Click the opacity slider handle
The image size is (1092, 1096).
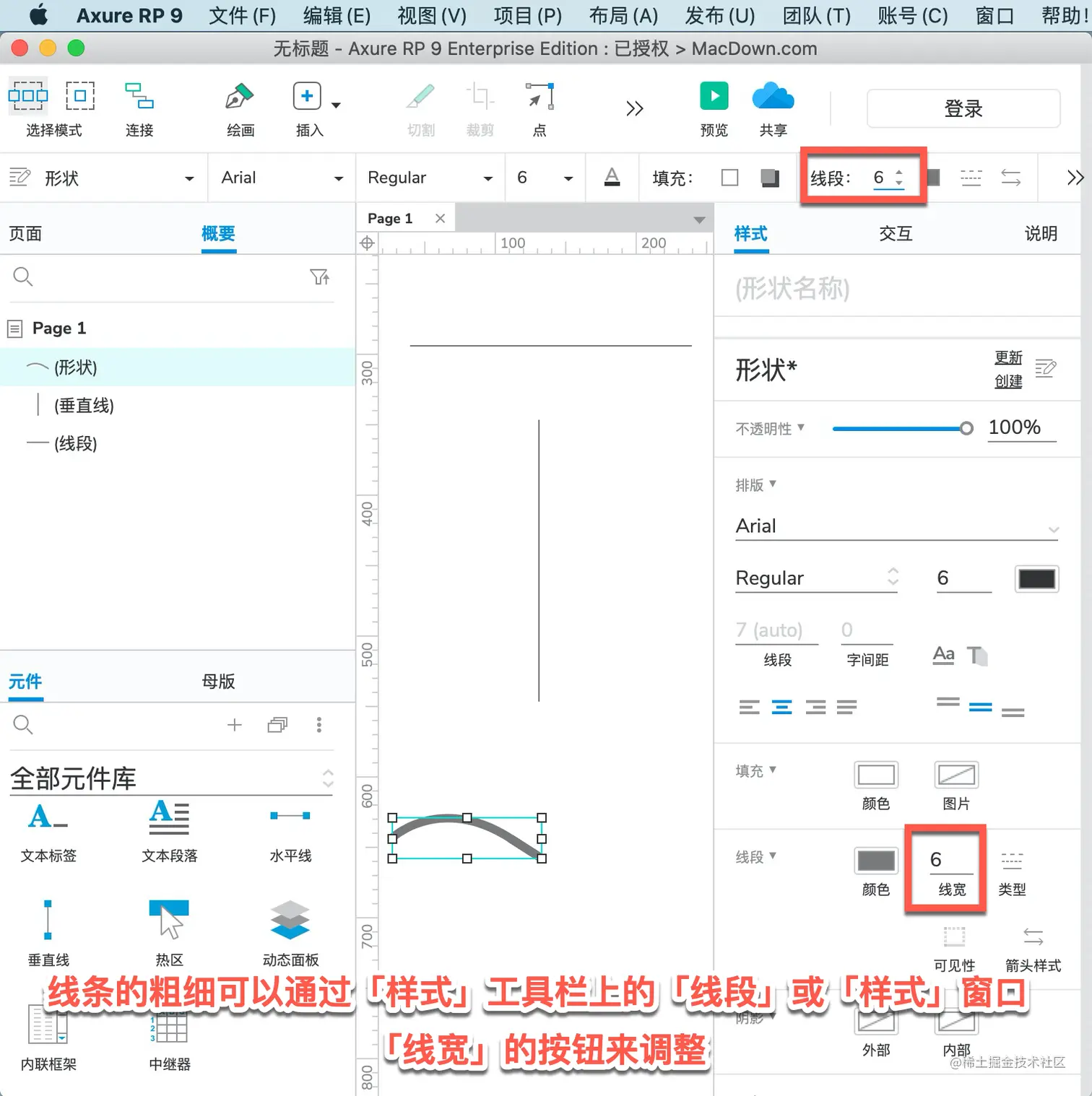click(966, 428)
